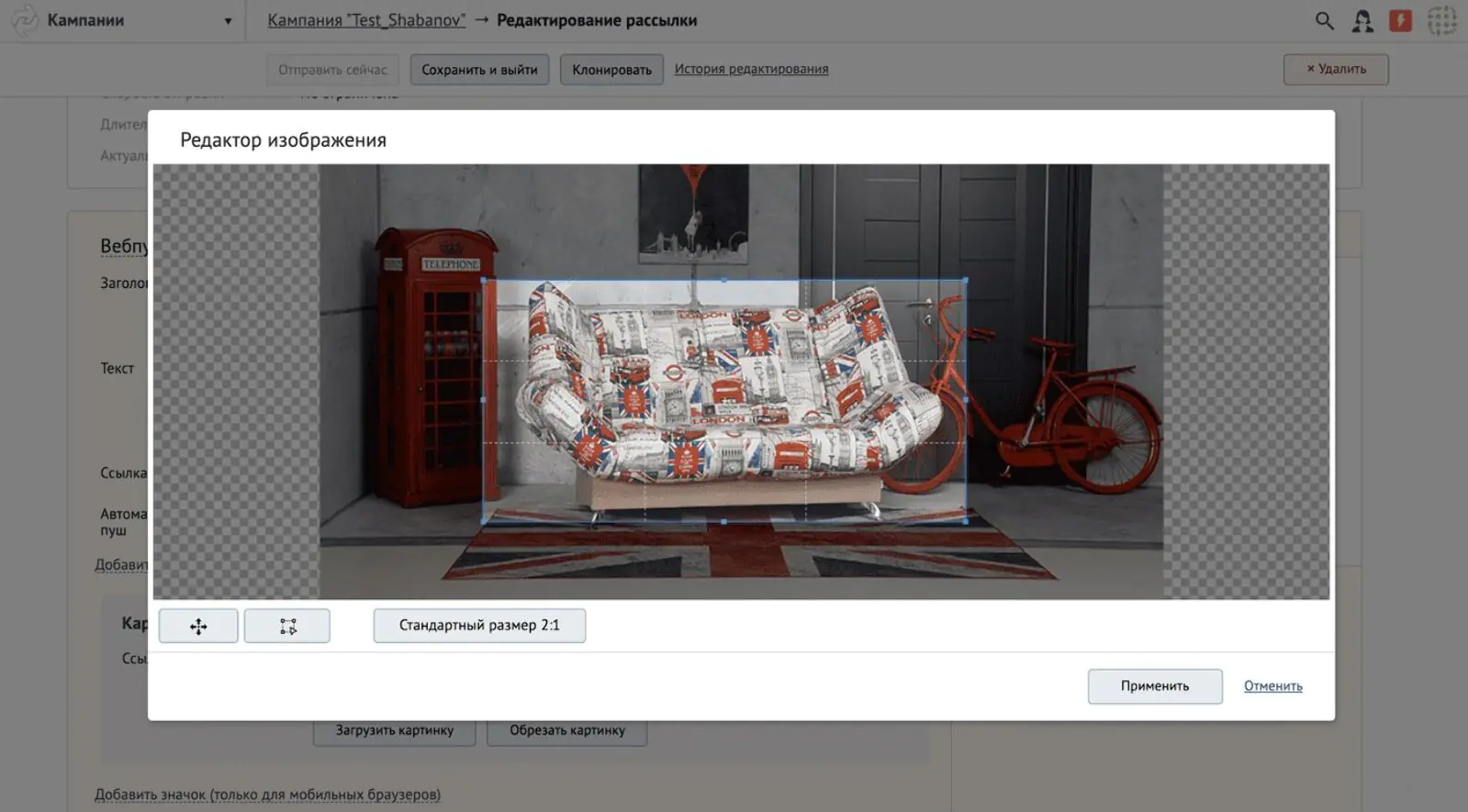Open Добавить значок для мобильных браузеров link
The height and width of the screenshot is (812, 1468).
(267, 795)
